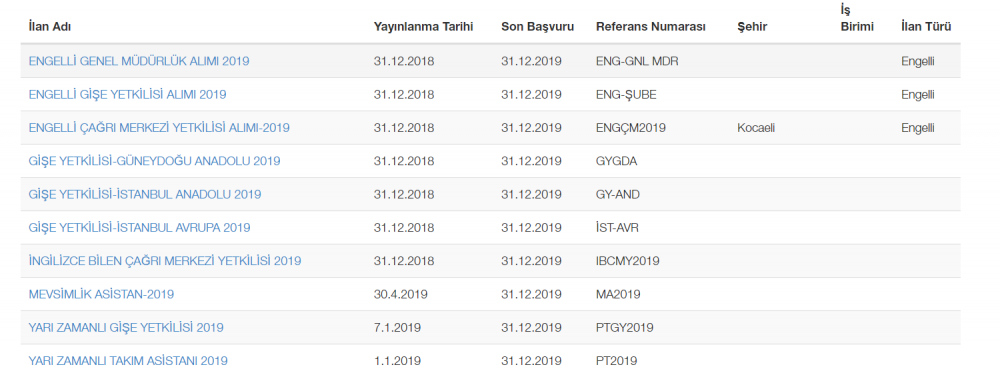
Task: Sort by Yayınlanma Tarihi column header
Action: 423,27
